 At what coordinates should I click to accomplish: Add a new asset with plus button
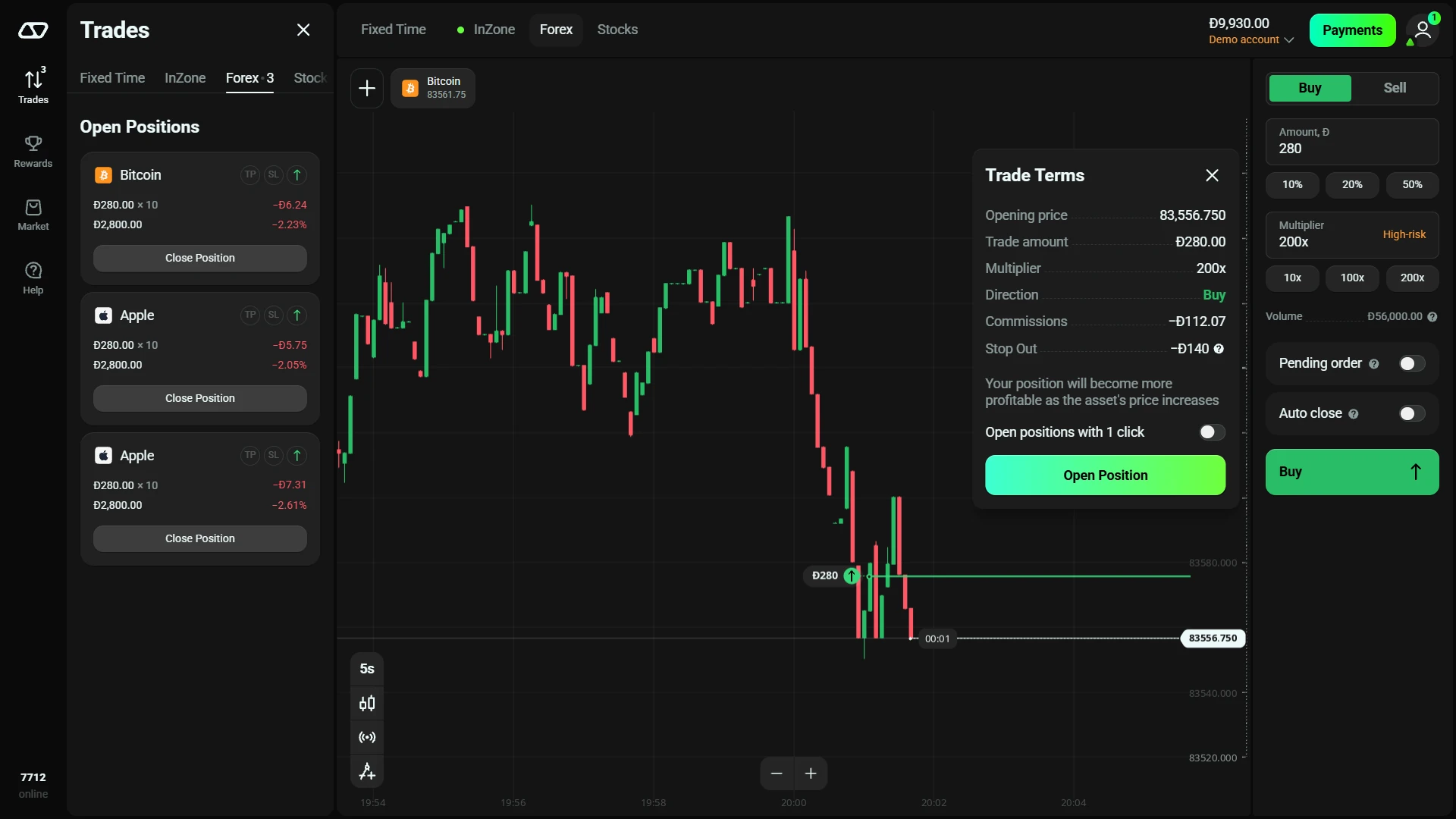click(367, 88)
